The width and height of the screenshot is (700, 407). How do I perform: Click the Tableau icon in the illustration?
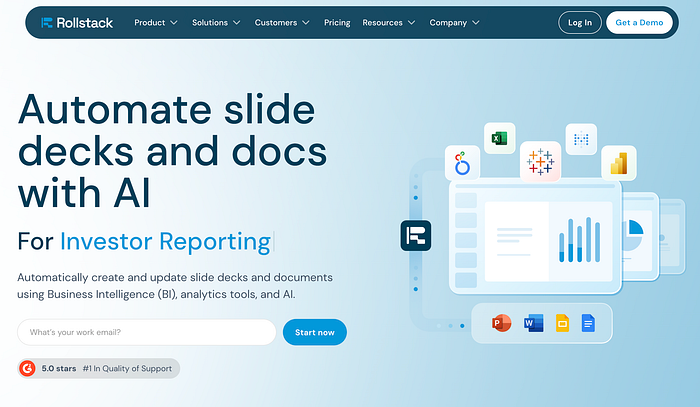tap(540, 162)
